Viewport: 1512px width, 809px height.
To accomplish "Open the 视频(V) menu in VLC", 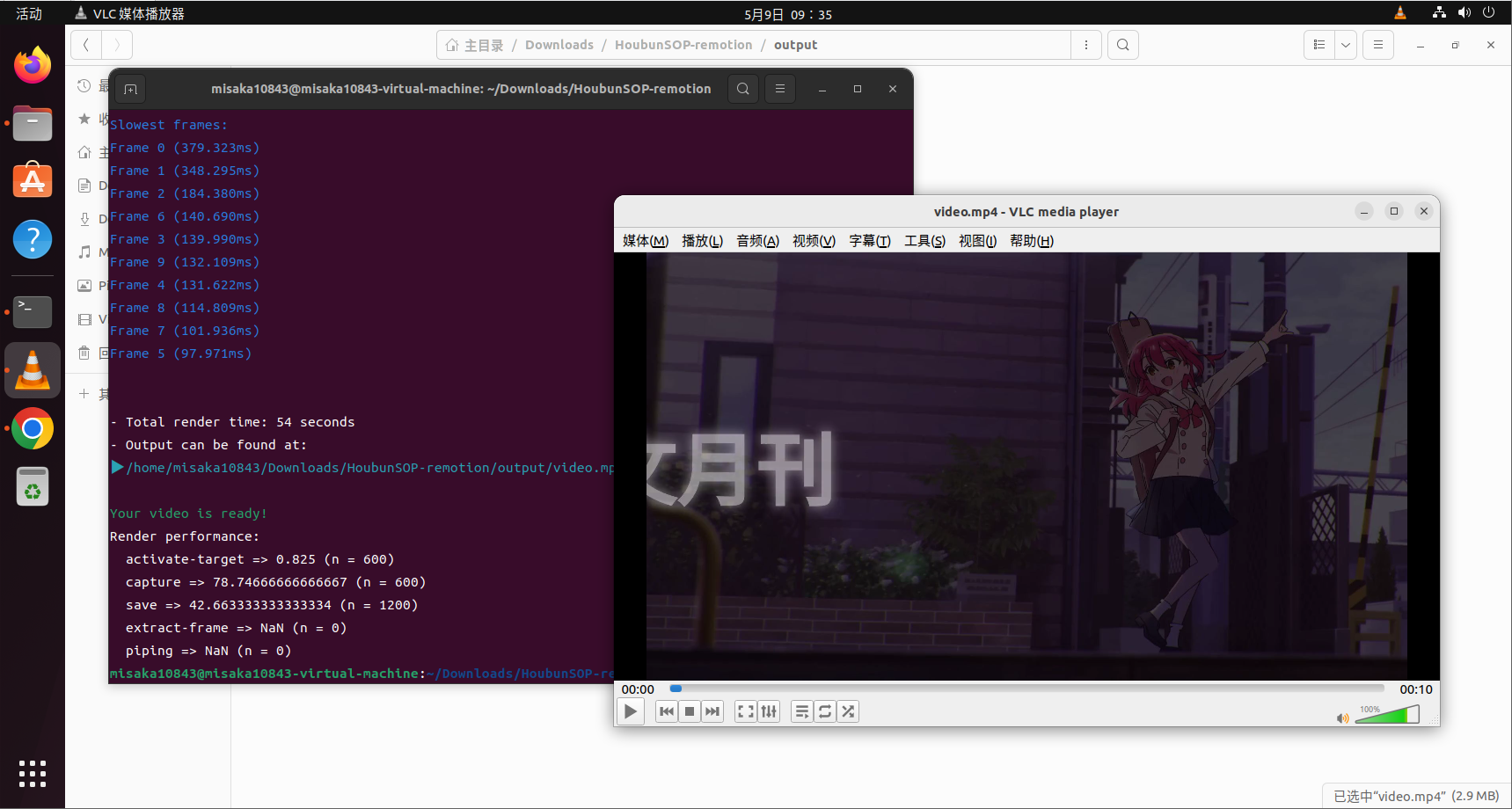I will (814, 241).
